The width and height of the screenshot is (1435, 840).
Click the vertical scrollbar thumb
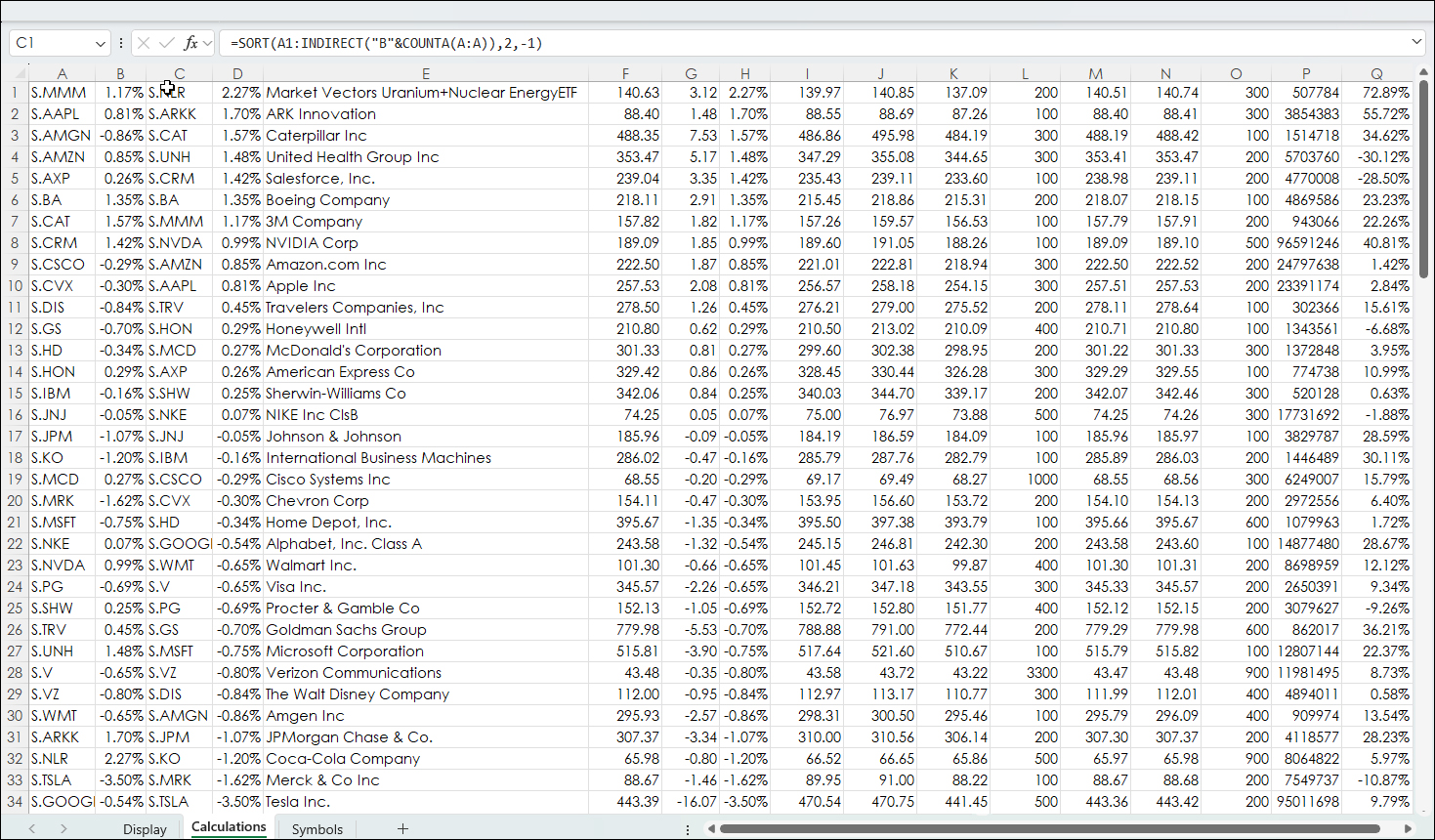[x=1423, y=176]
